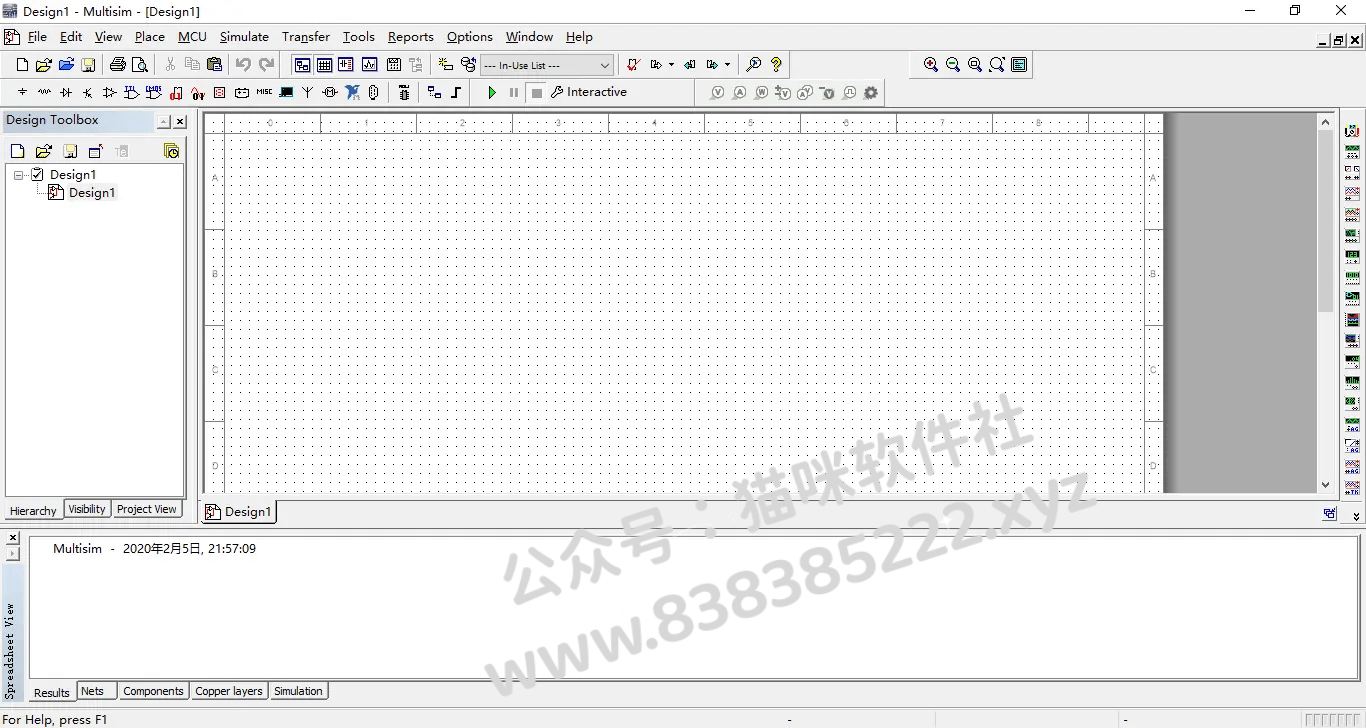This screenshot has width=1366, height=728.
Task: Open the grapher view icon
Action: tap(369, 65)
